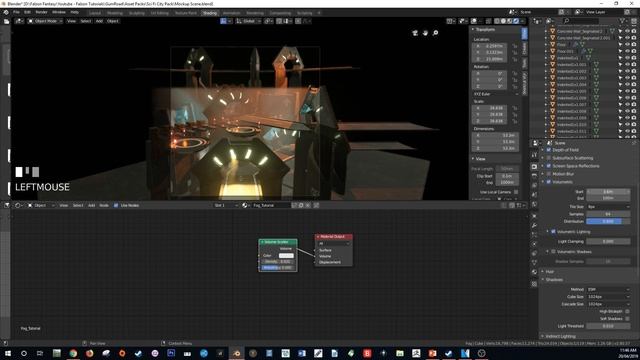Edit the Location X field
This screenshot has height=360, width=640.
coord(489,46)
